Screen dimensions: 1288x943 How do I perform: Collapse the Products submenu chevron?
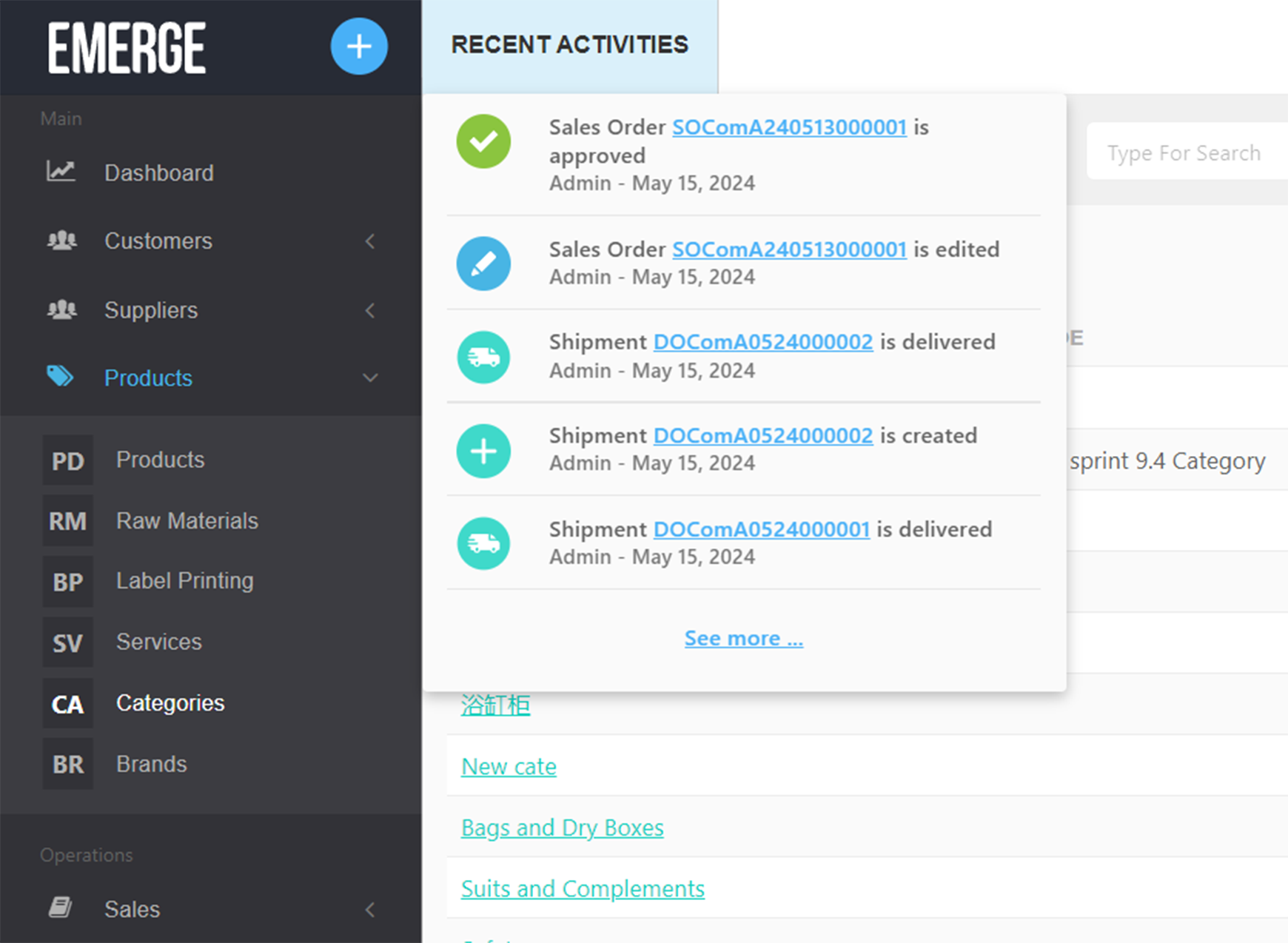coord(370,378)
